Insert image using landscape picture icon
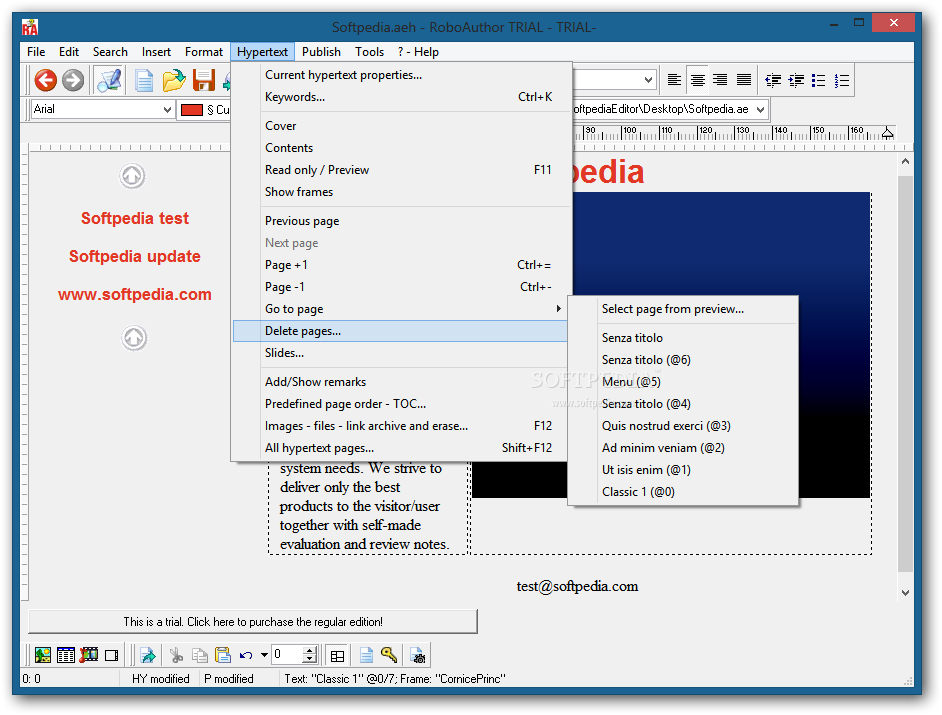This screenshot has width=942, height=715. click(x=43, y=655)
